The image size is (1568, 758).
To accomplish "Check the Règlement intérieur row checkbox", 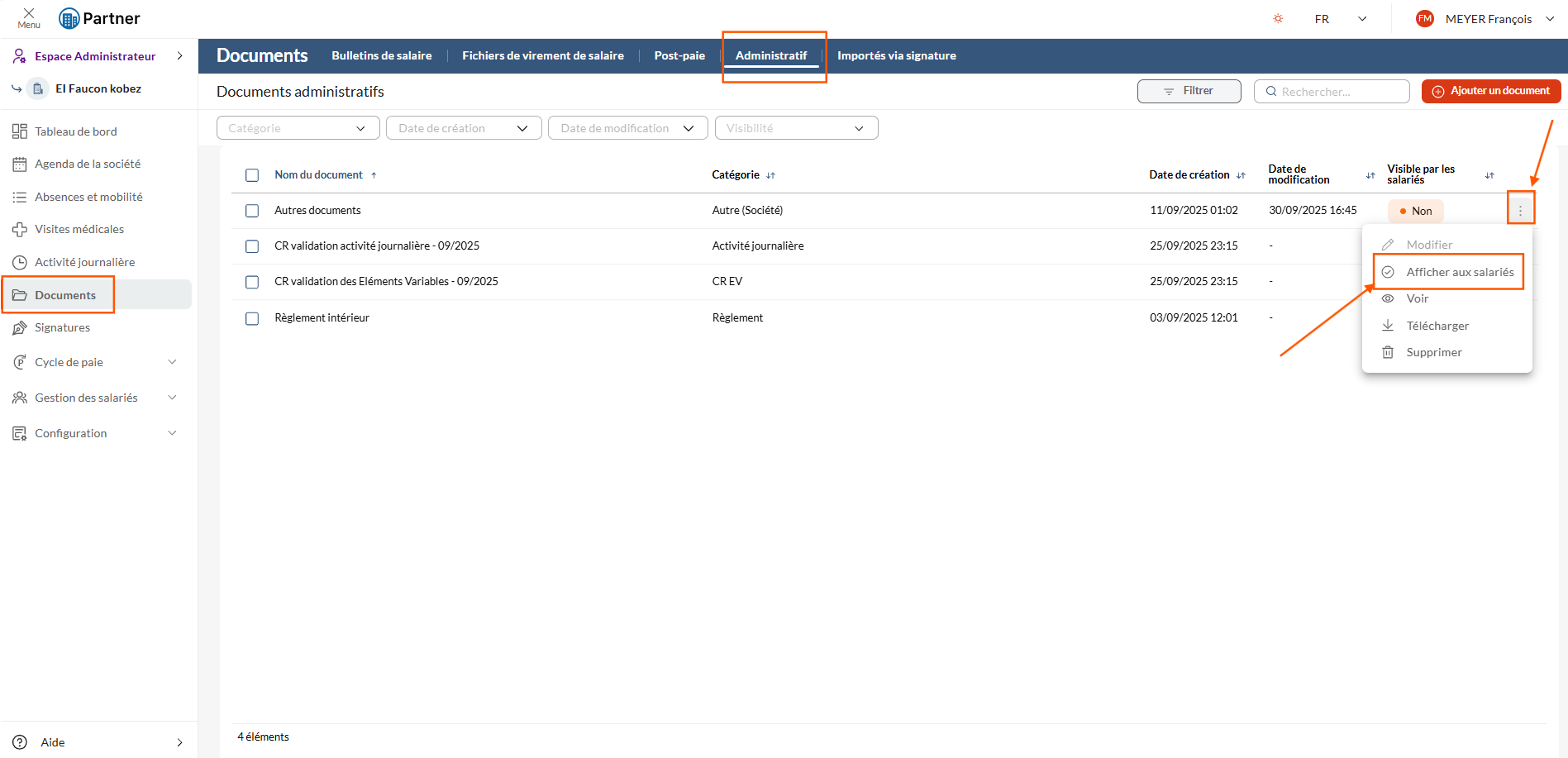I will coord(252,318).
